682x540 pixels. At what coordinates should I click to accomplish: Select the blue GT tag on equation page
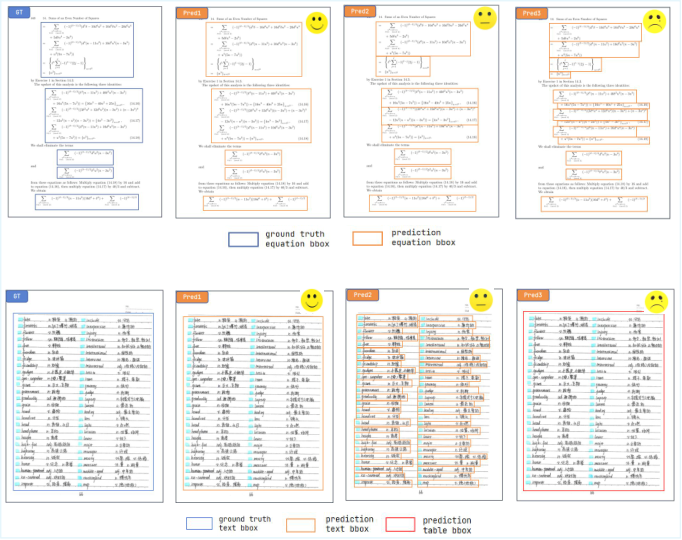tap(19, 12)
